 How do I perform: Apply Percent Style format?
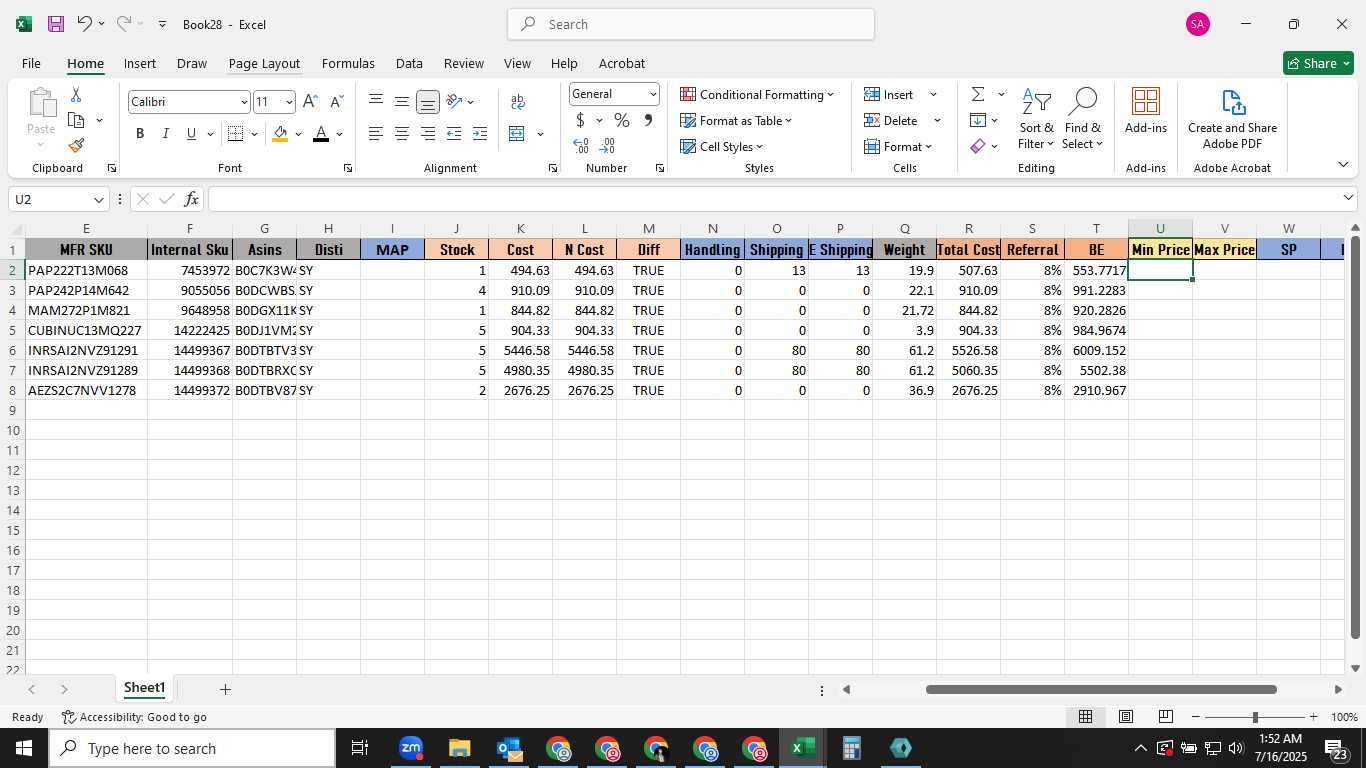622,120
